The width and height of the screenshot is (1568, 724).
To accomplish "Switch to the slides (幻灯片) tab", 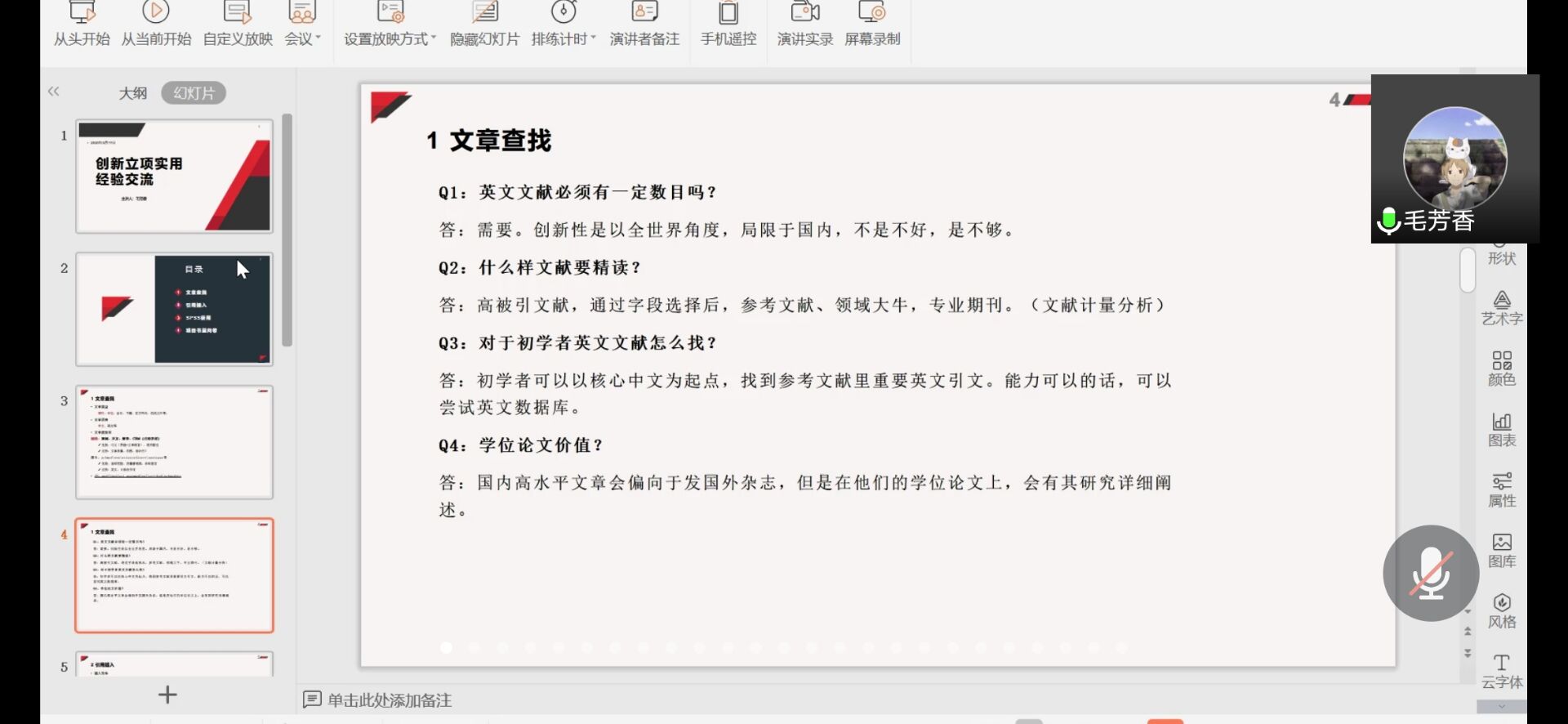I will pyautogui.click(x=194, y=93).
